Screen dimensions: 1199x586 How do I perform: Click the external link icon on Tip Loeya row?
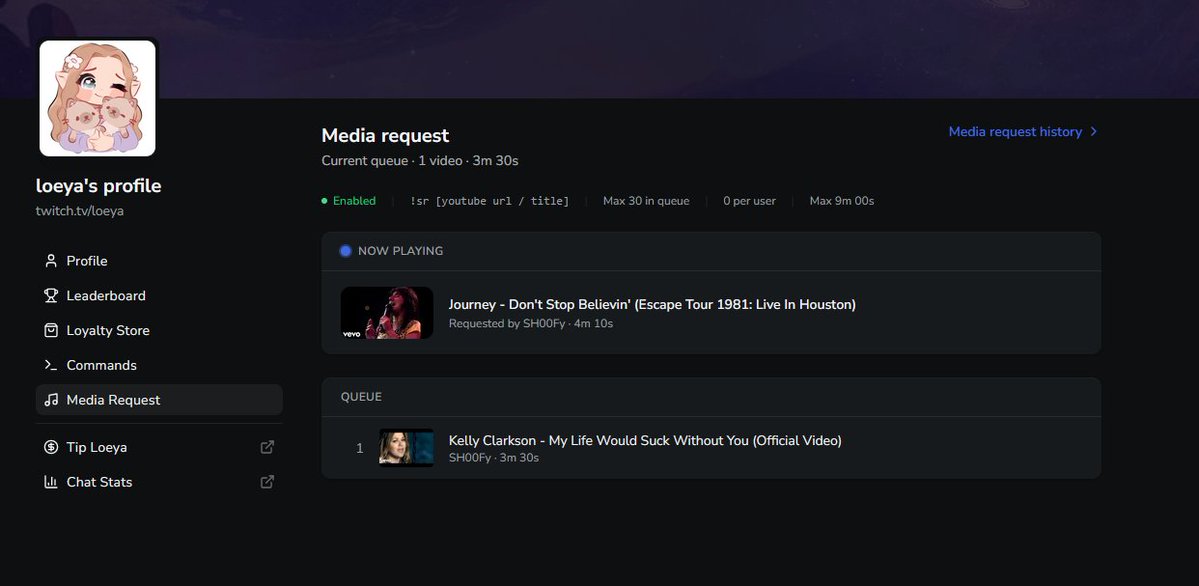pyautogui.click(x=267, y=447)
